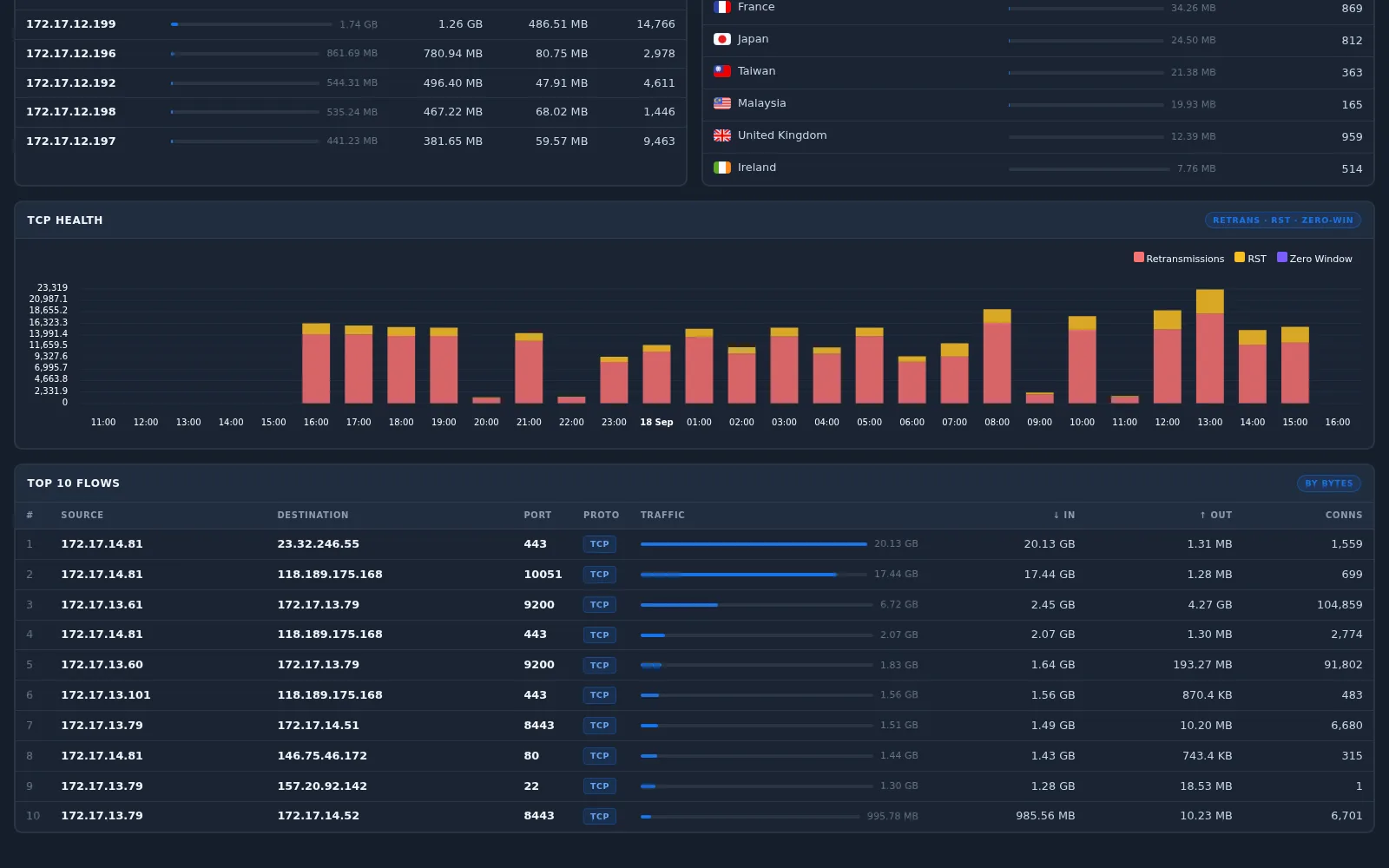
Task: Select host 172.17.12.192
Action: coord(71,83)
